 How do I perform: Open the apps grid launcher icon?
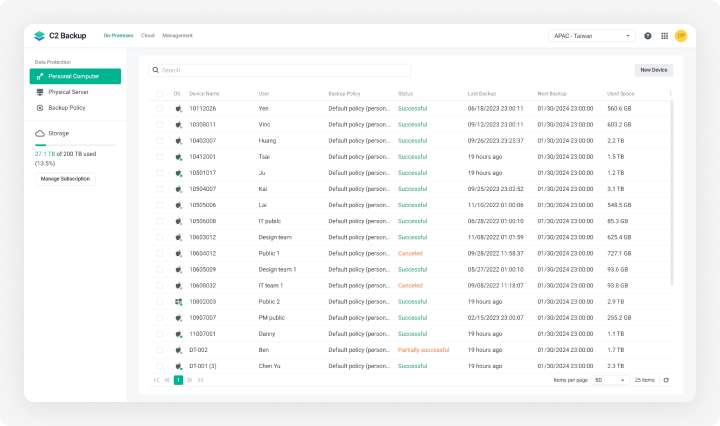coord(664,36)
